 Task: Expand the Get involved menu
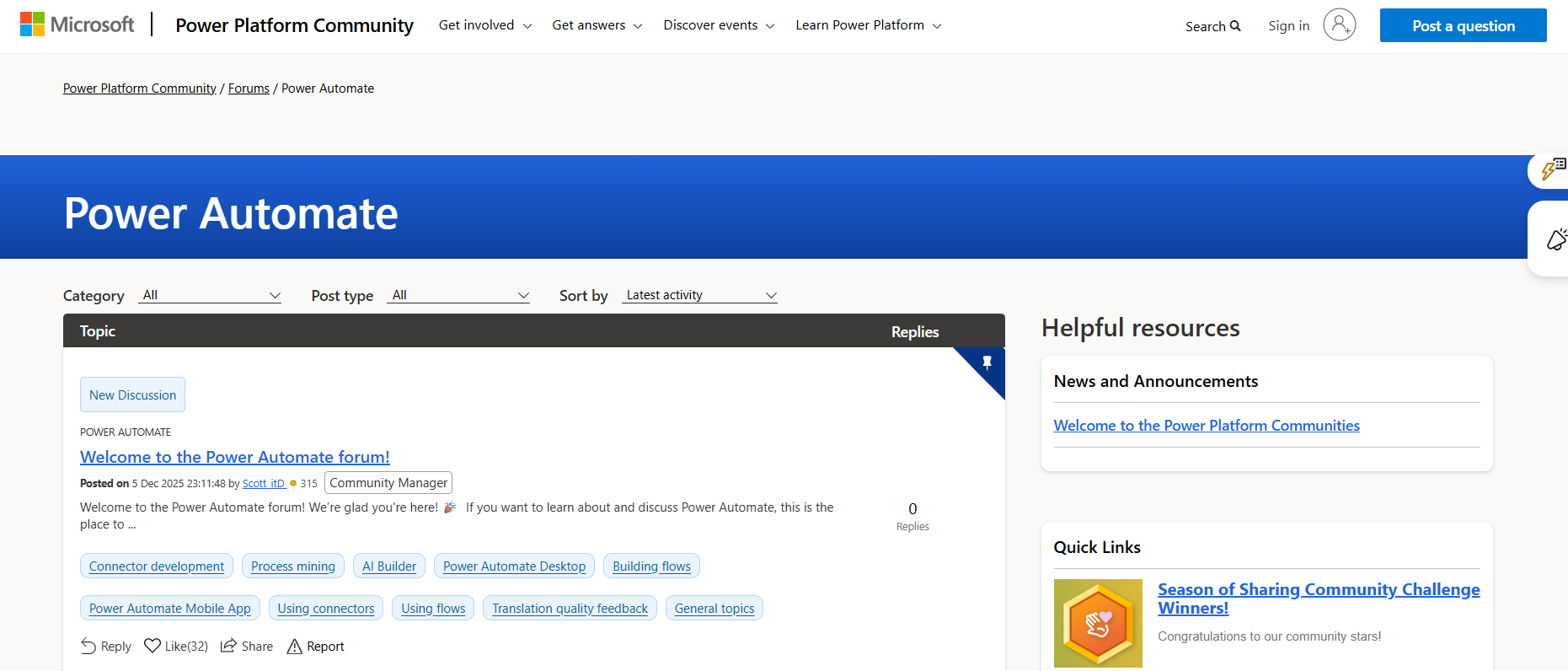485,25
